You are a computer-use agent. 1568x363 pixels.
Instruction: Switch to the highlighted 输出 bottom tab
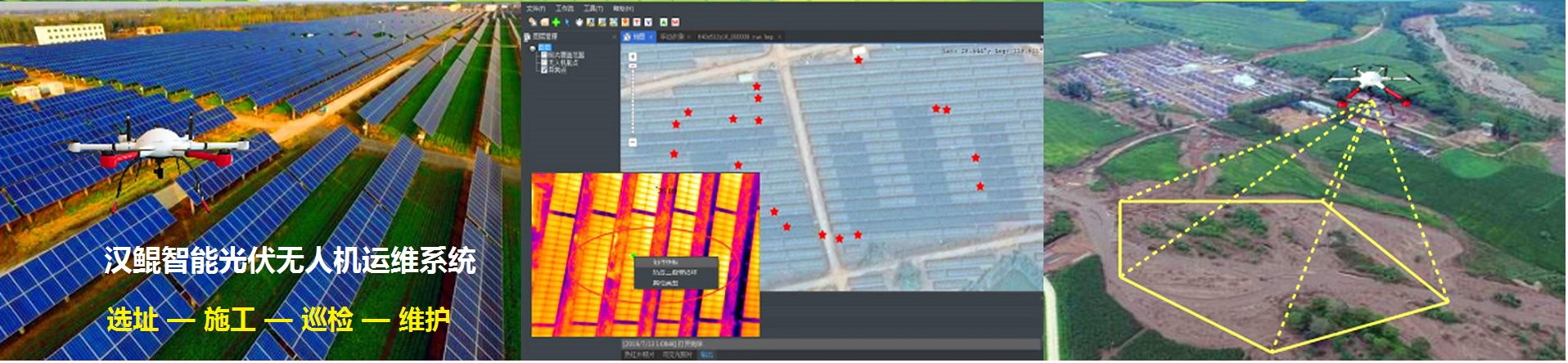pyautogui.click(x=706, y=354)
